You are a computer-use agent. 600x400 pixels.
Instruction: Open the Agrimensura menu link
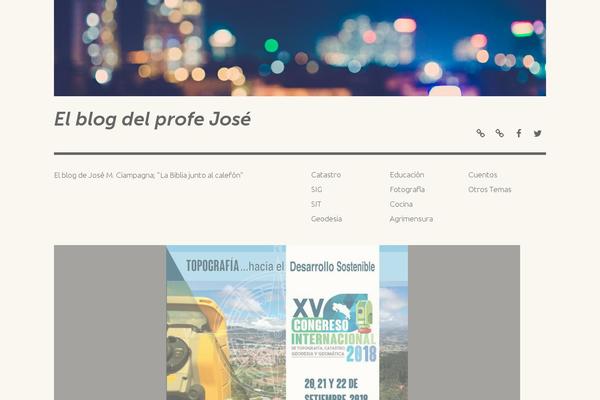pyautogui.click(x=411, y=219)
